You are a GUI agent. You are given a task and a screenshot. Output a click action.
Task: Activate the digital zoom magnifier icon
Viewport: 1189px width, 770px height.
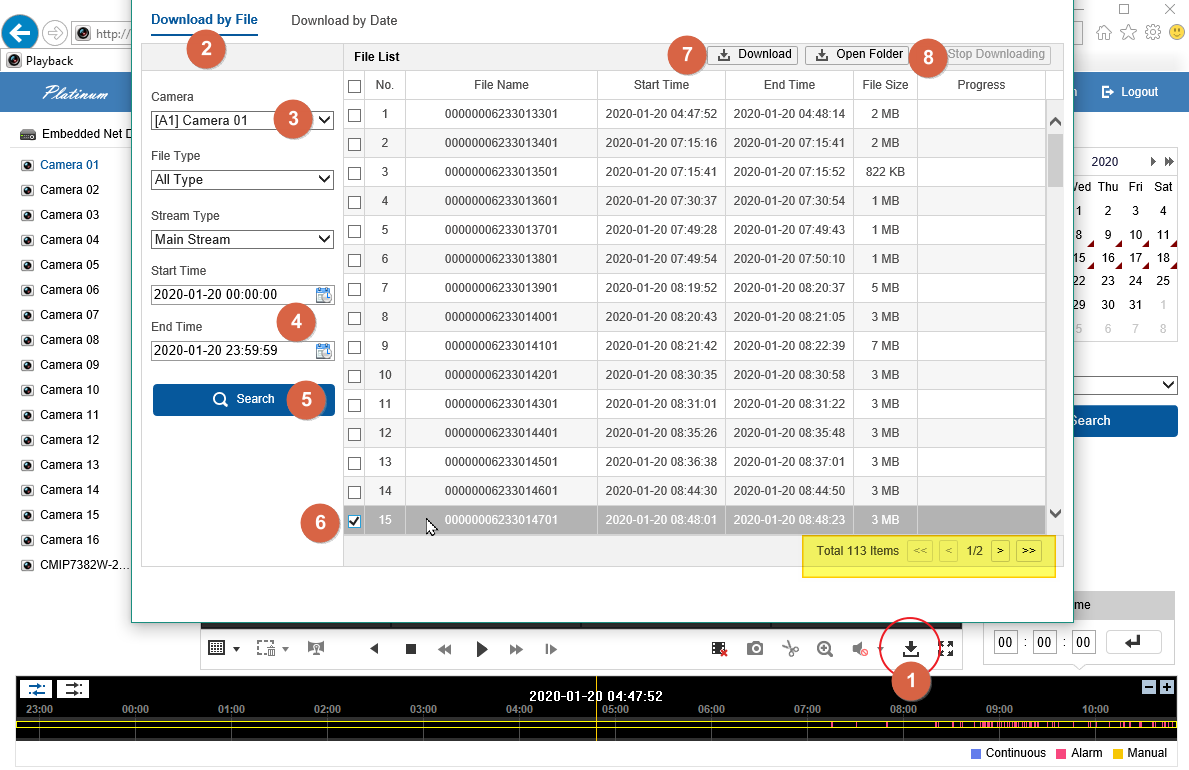(x=825, y=649)
